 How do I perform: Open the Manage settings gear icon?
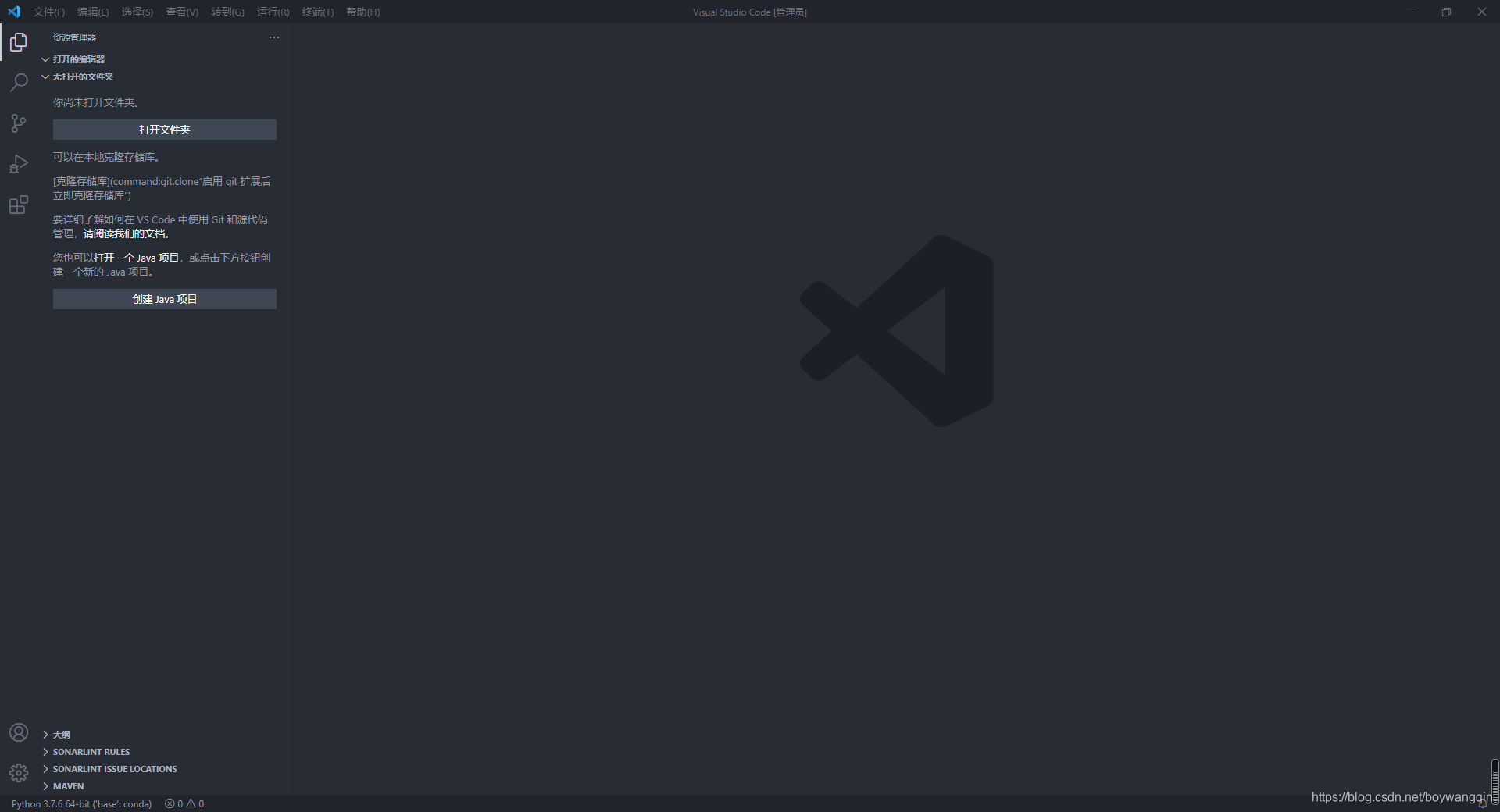pyautogui.click(x=19, y=773)
